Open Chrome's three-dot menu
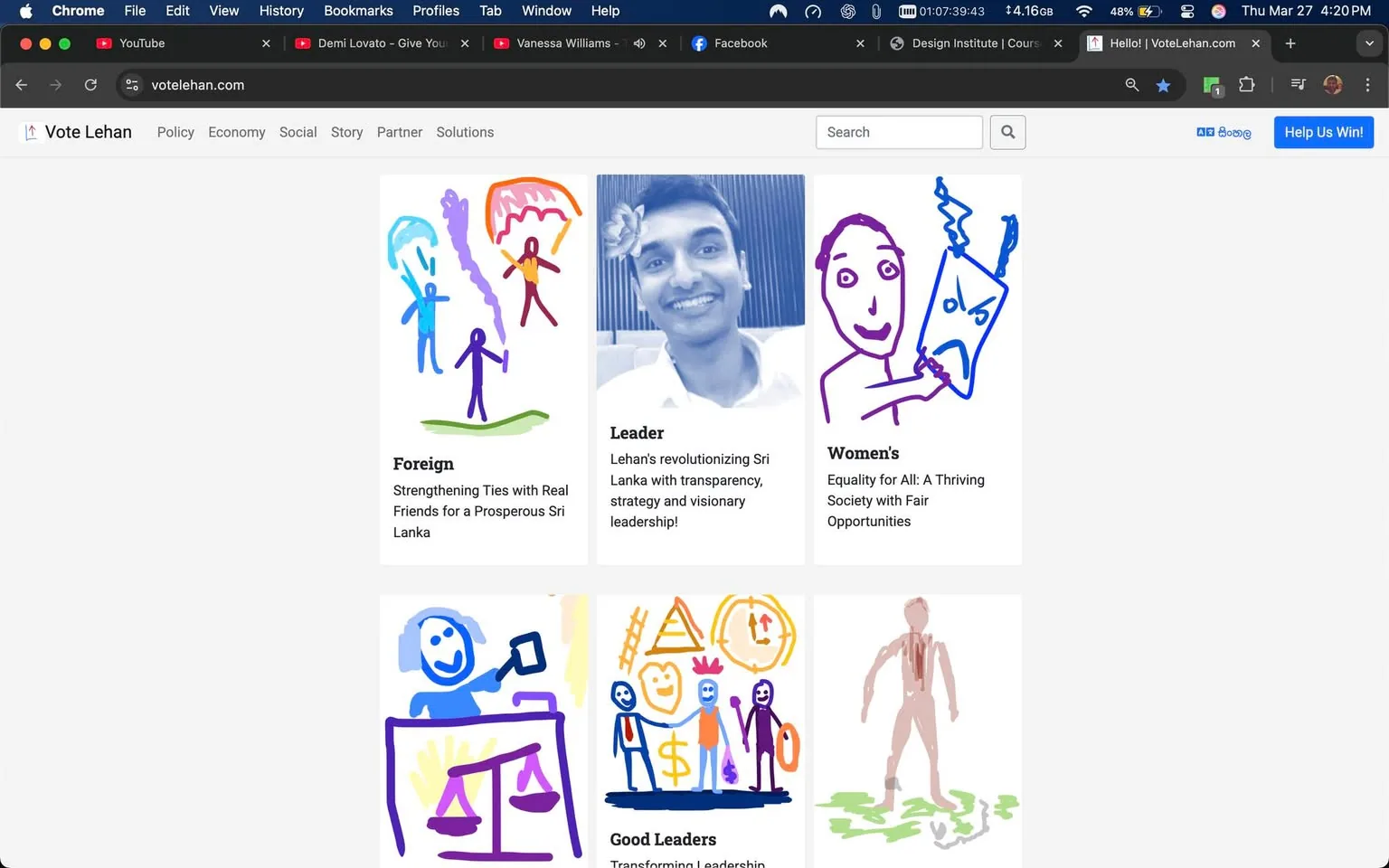The width and height of the screenshot is (1389, 868). [x=1368, y=84]
